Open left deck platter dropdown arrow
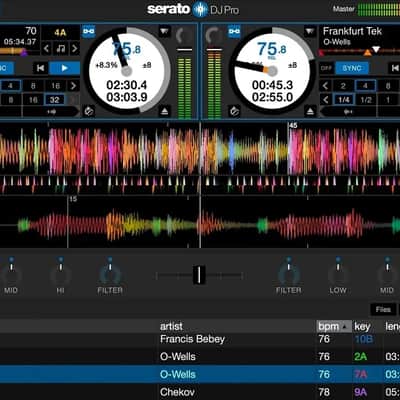Viewport: 400px width, 400px height. (x=164, y=32)
